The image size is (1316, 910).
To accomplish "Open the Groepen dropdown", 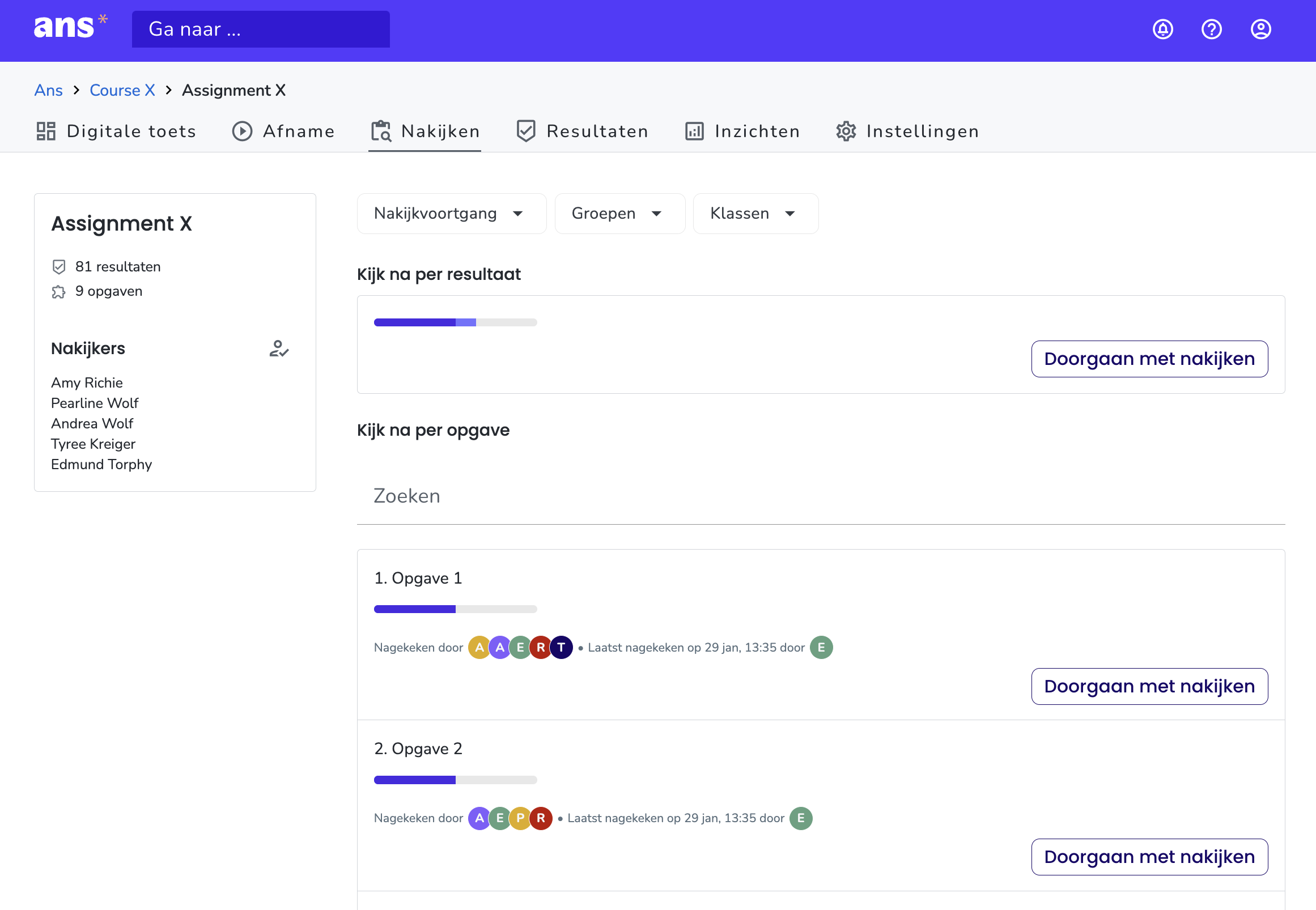I will click(620, 213).
